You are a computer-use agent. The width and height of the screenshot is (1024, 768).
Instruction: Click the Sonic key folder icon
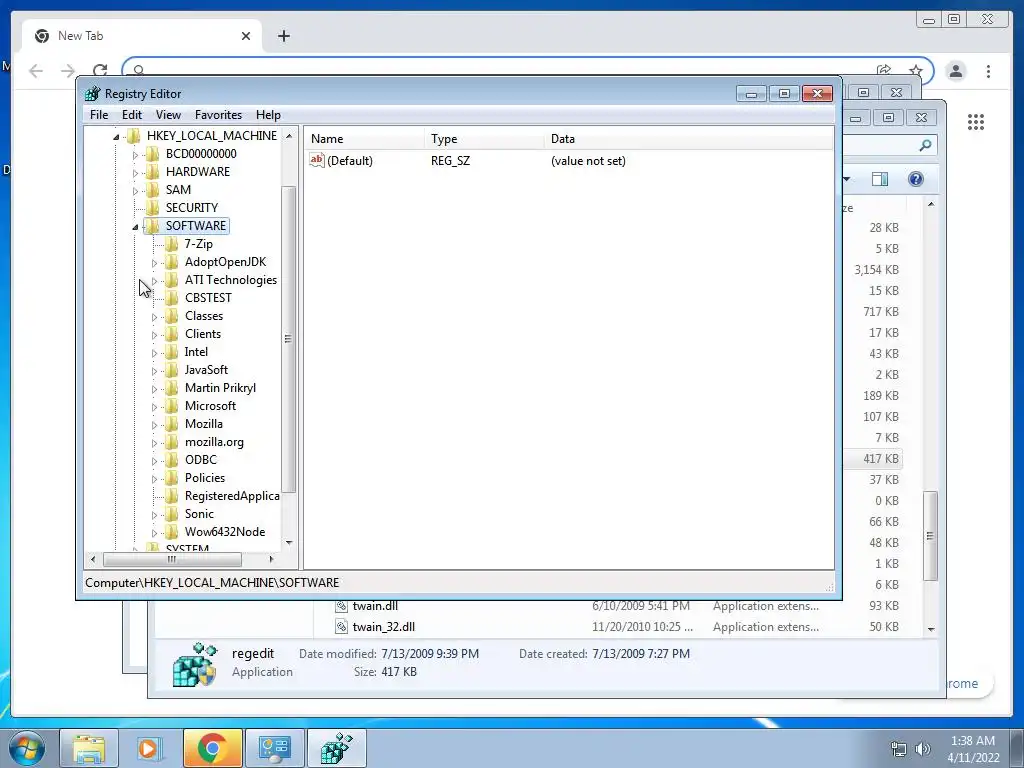[172, 514]
